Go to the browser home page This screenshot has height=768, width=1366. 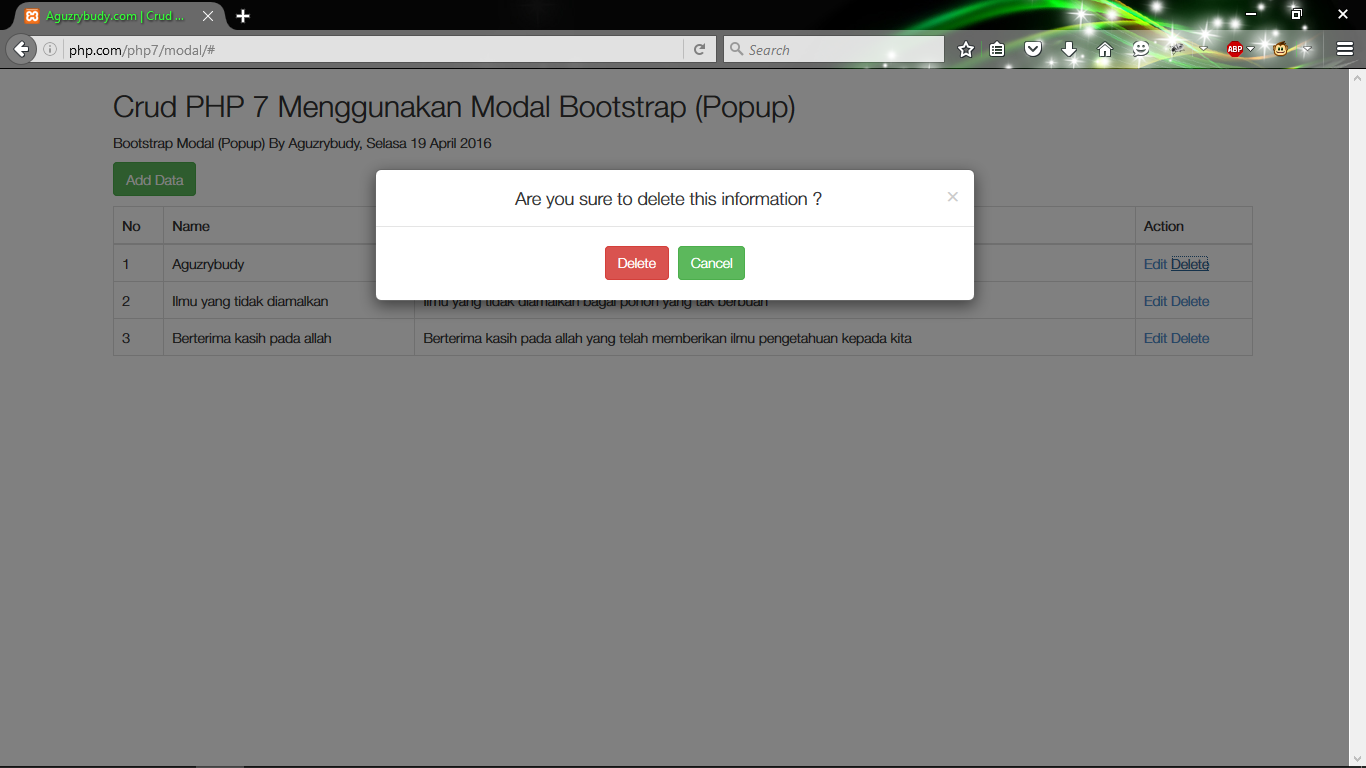(x=1104, y=48)
